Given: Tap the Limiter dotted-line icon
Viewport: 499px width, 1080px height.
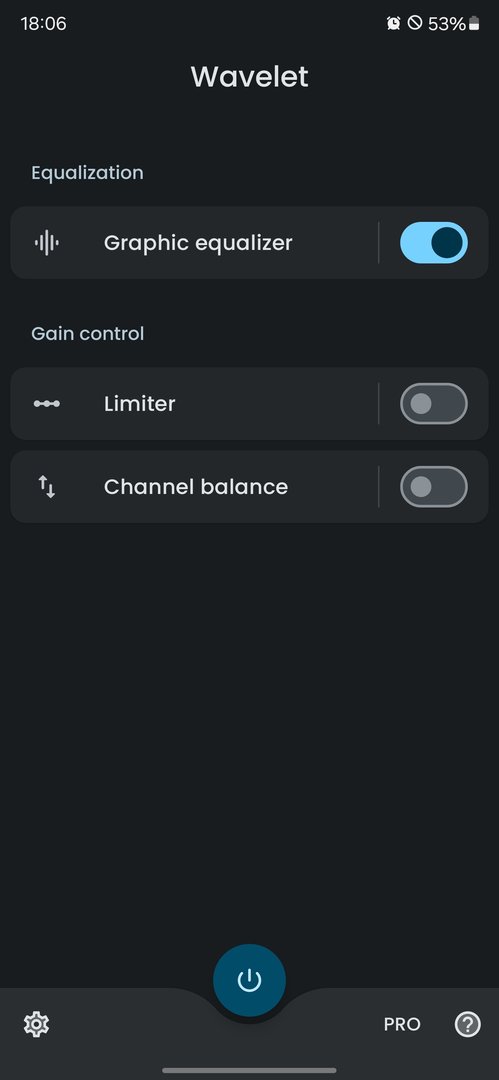Looking at the screenshot, I should [46, 404].
